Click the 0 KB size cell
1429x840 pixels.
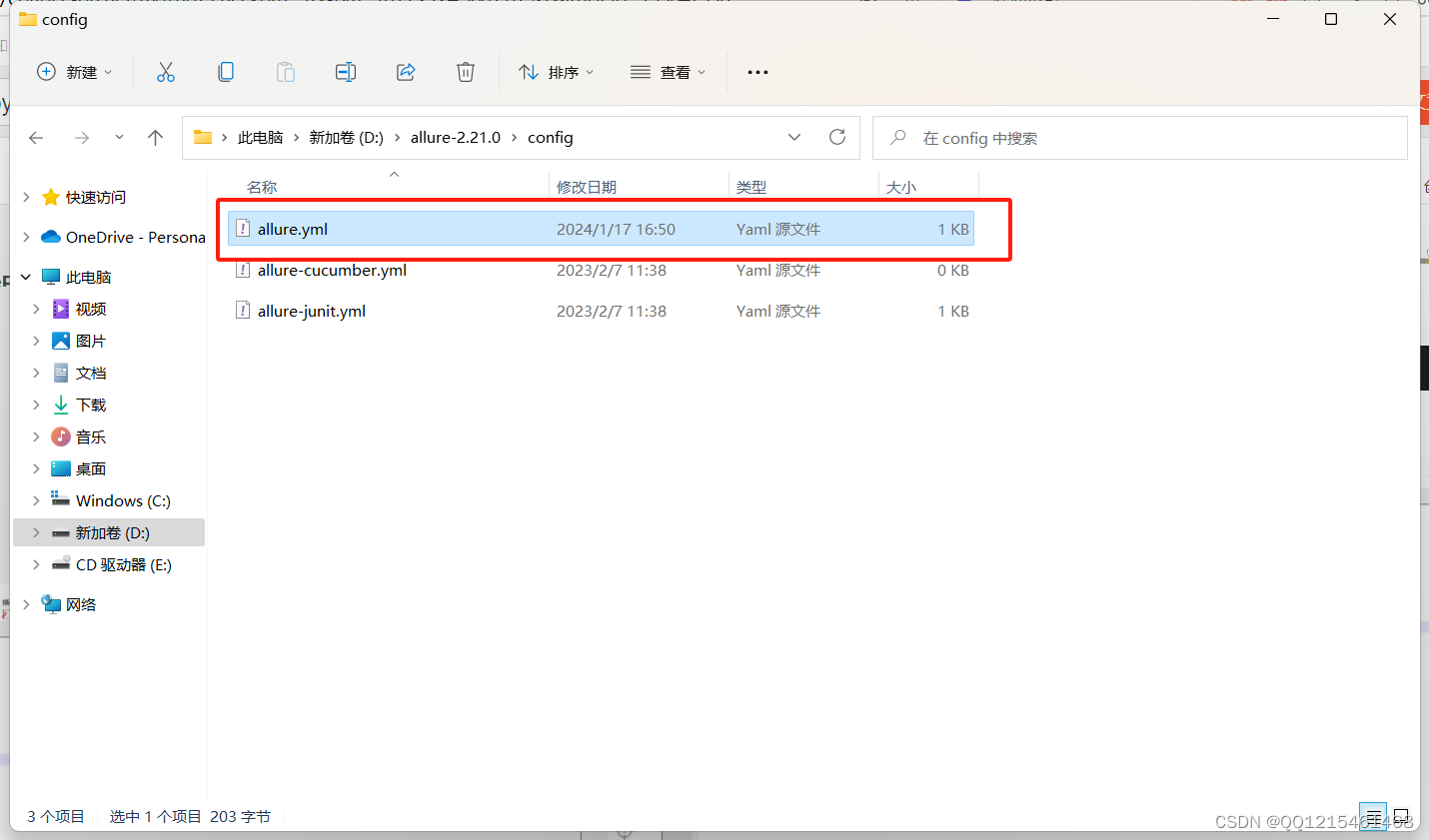pyautogui.click(x=953, y=270)
